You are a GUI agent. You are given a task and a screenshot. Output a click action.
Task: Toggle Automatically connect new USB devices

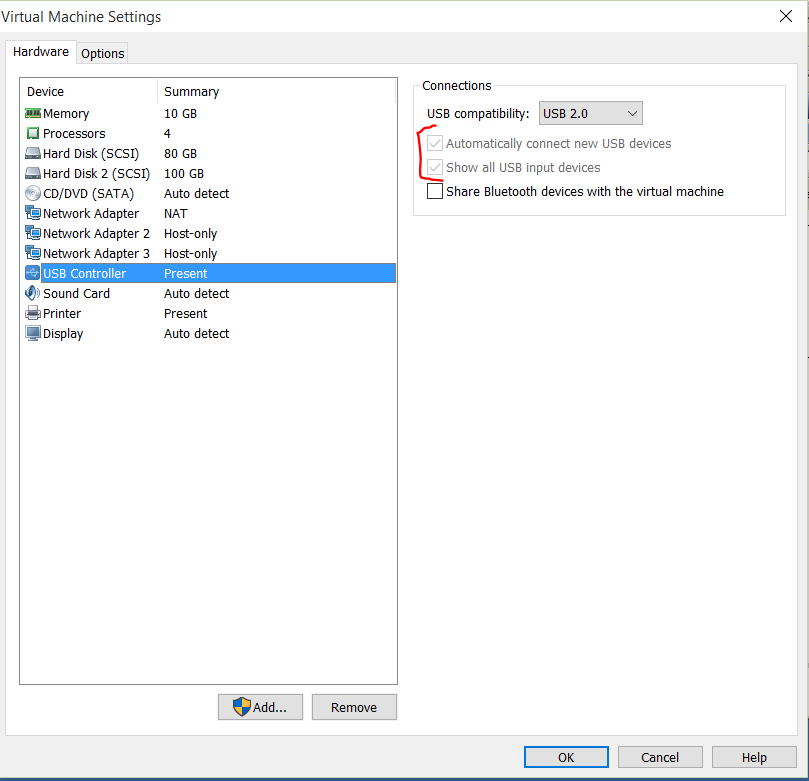435,143
